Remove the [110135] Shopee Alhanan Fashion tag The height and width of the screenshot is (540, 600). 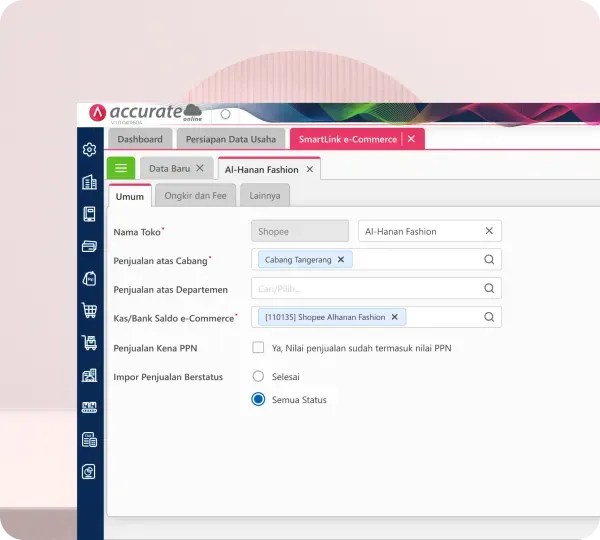[395, 317]
